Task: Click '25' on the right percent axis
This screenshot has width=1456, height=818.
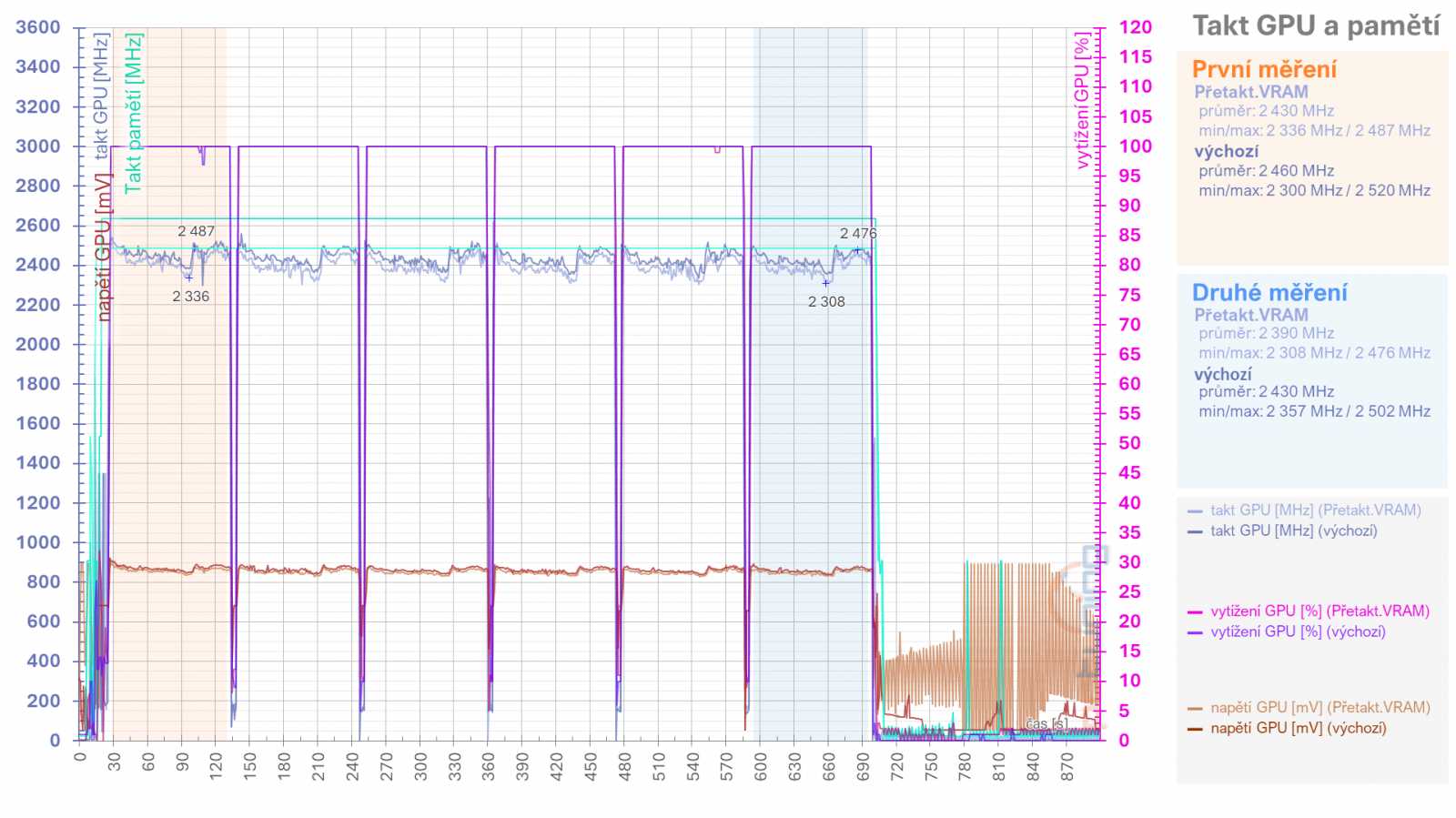Action: (1129, 591)
